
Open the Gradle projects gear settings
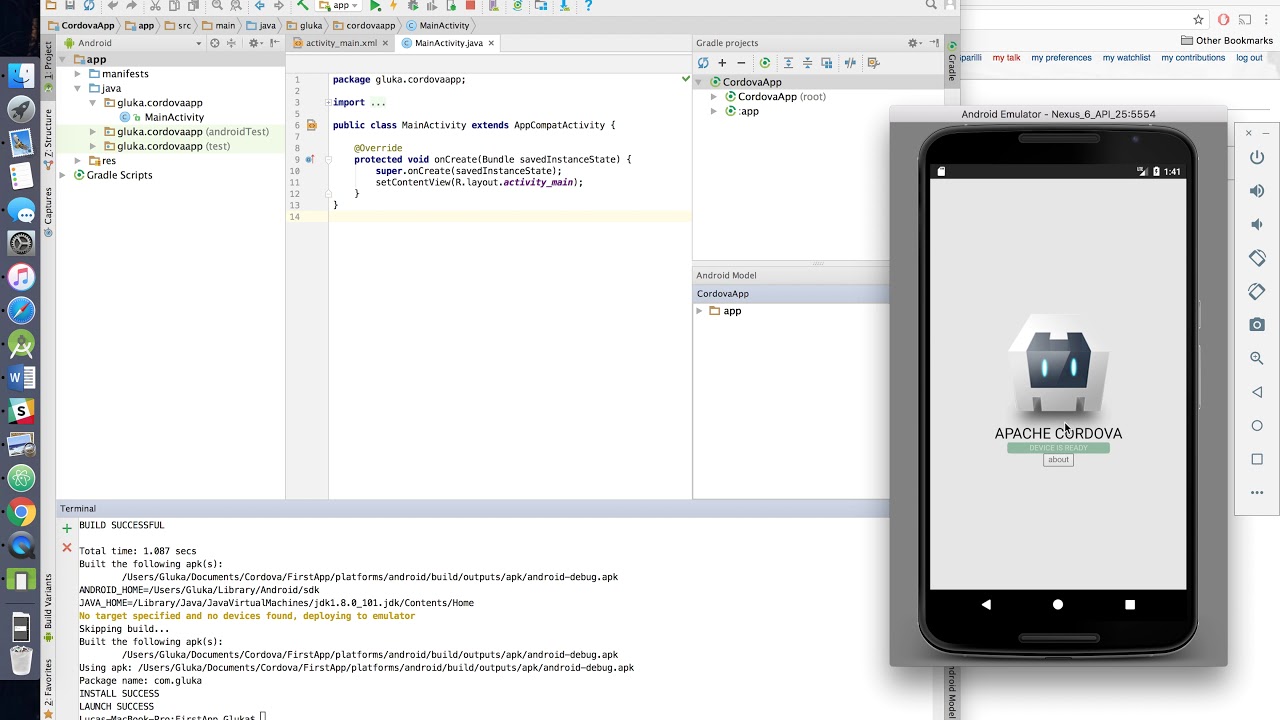pyautogui.click(x=914, y=43)
